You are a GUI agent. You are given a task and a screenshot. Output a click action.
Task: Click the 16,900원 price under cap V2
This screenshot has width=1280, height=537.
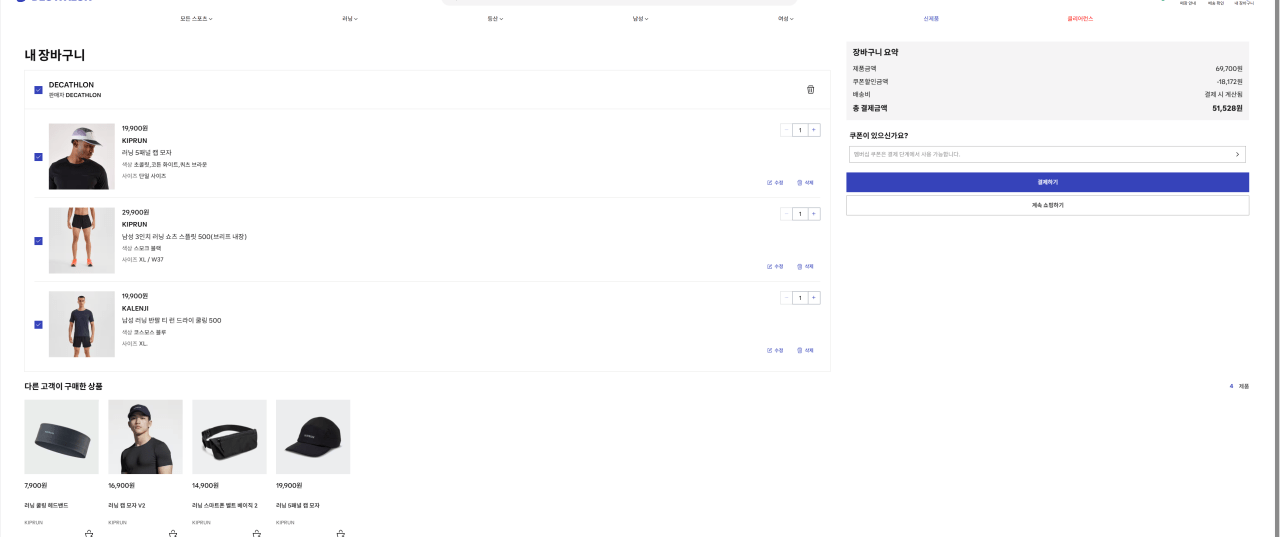pyautogui.click(x=121, y=485)
